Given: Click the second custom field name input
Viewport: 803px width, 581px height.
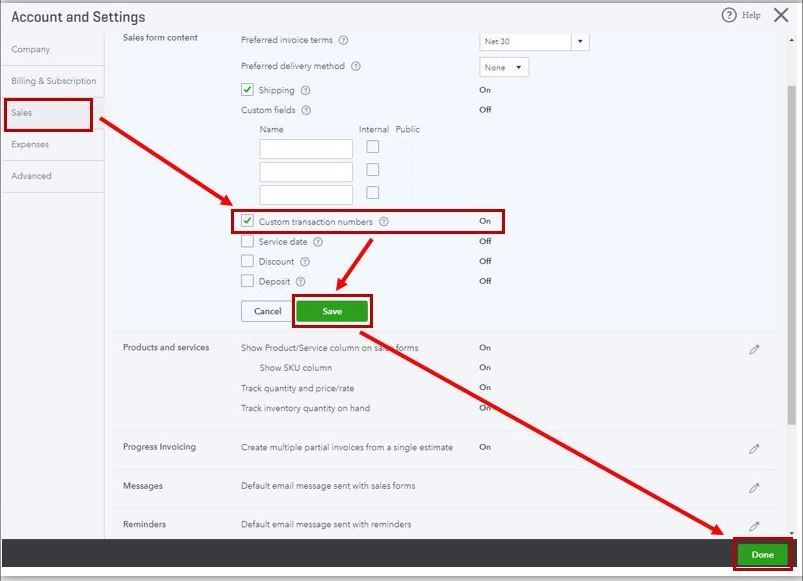Looking at the screenshot, I should tap(306, 172).
